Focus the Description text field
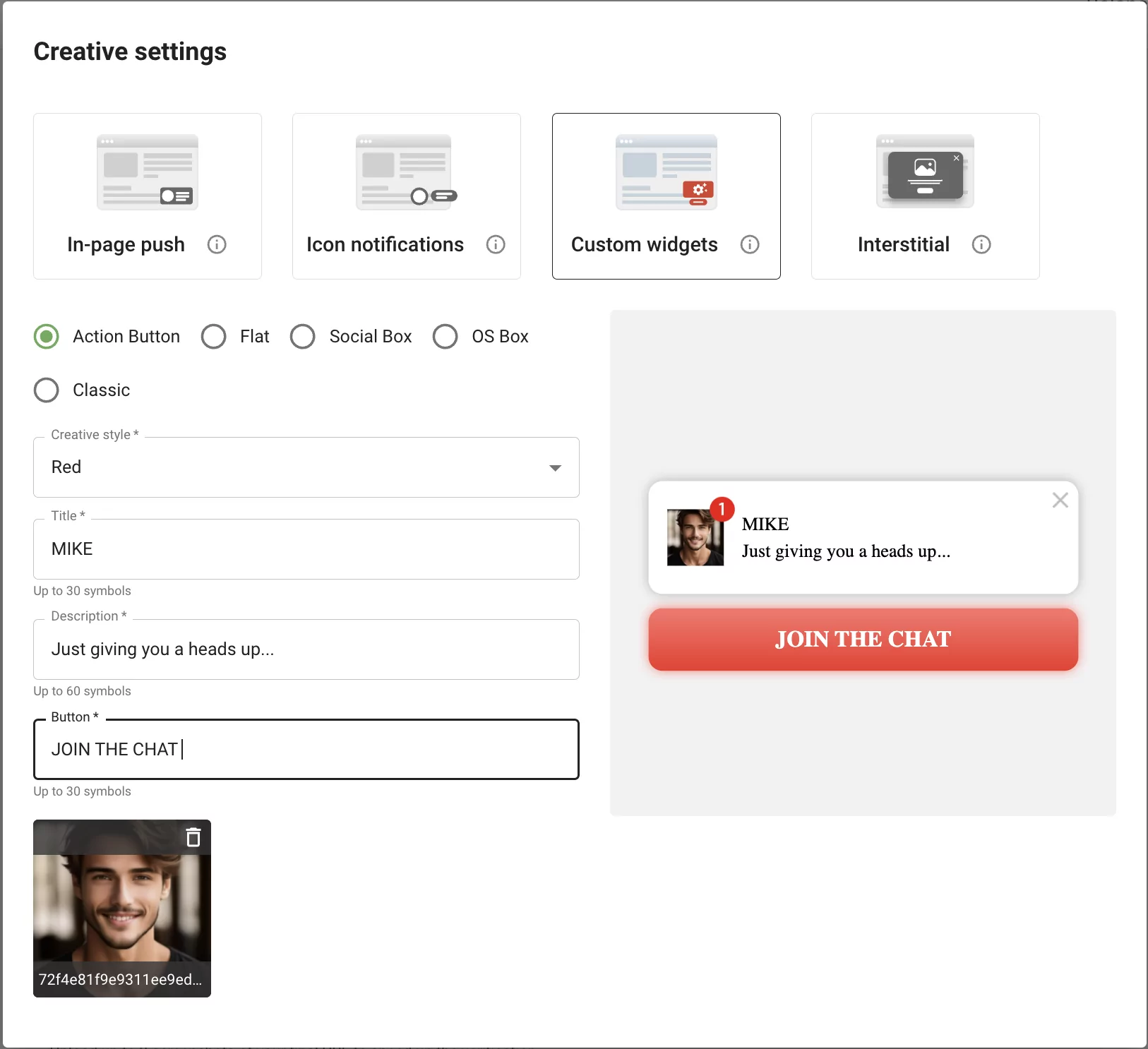 point(306,649)
